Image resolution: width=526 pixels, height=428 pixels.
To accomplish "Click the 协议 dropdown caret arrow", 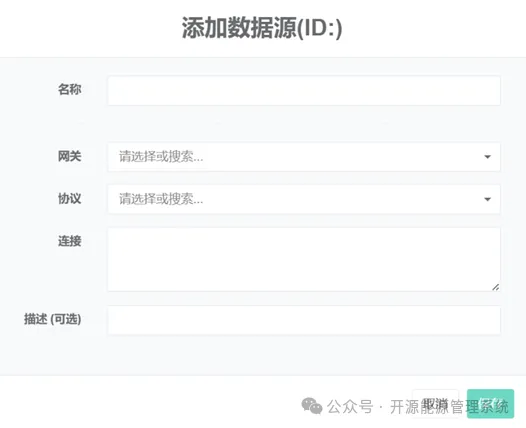I will (x=487, y=199).
